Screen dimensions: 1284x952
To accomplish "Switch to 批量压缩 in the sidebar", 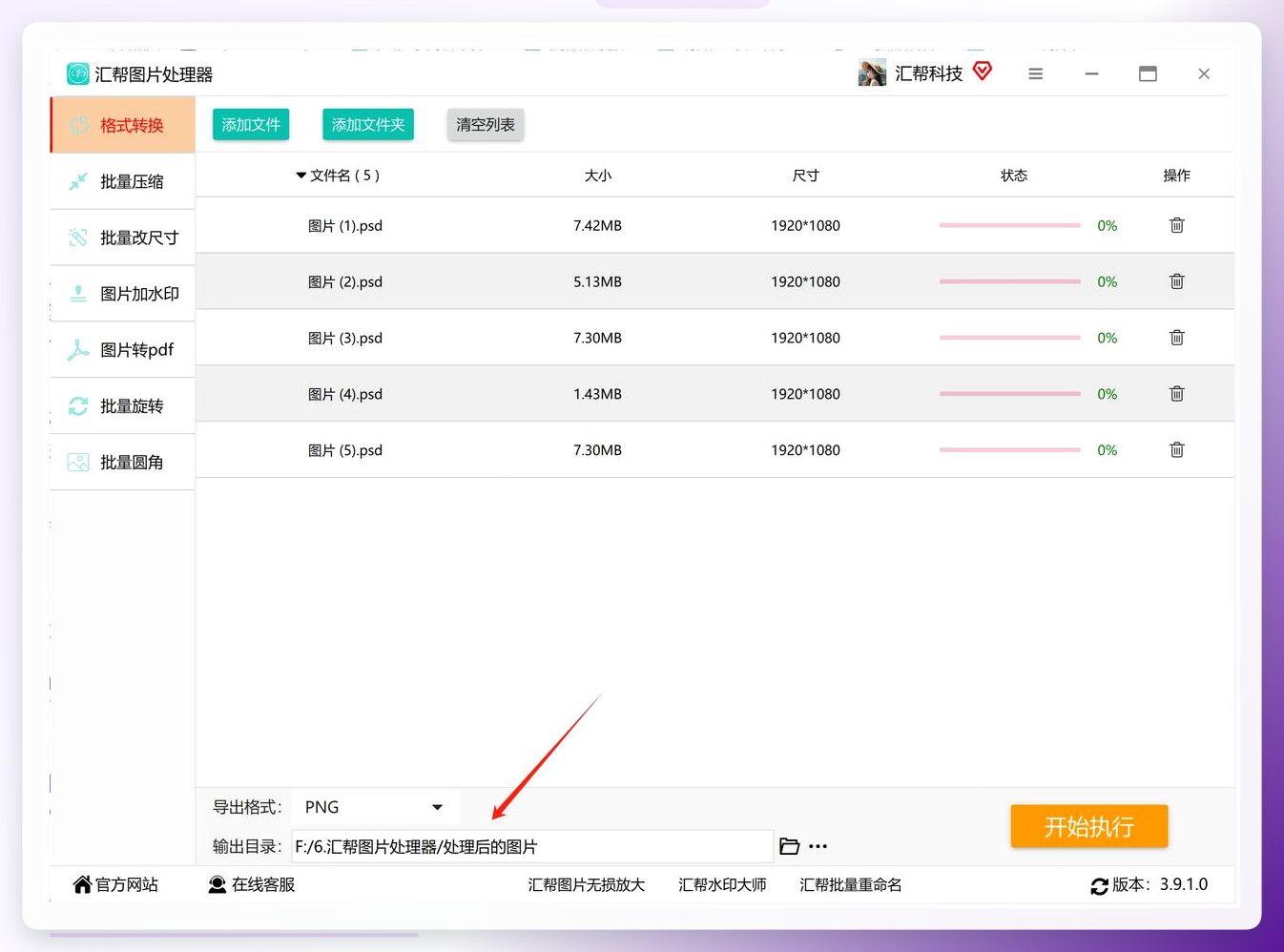I will (123, 181).
